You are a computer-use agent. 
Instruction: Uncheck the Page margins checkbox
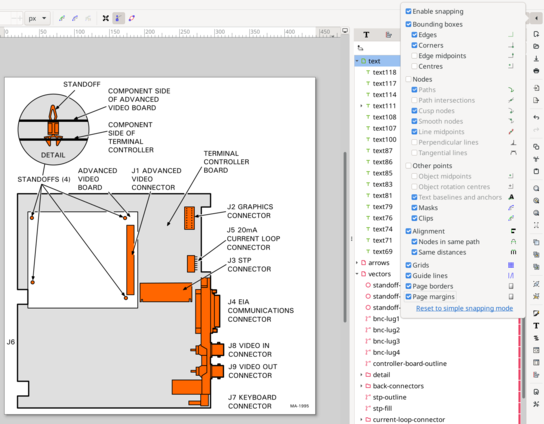(408, 297)
